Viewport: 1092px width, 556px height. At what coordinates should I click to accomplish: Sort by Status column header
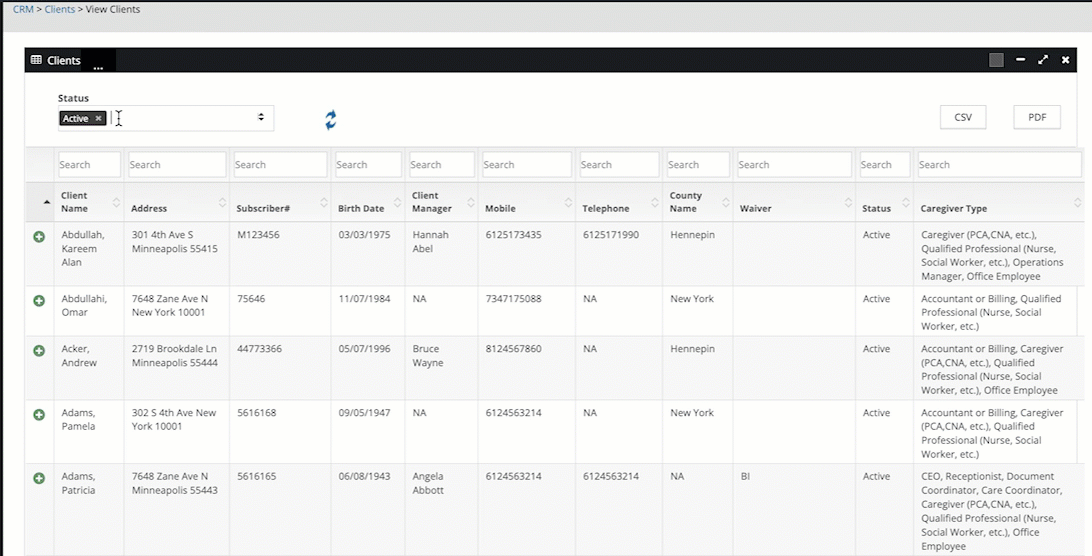pos(884,202)
